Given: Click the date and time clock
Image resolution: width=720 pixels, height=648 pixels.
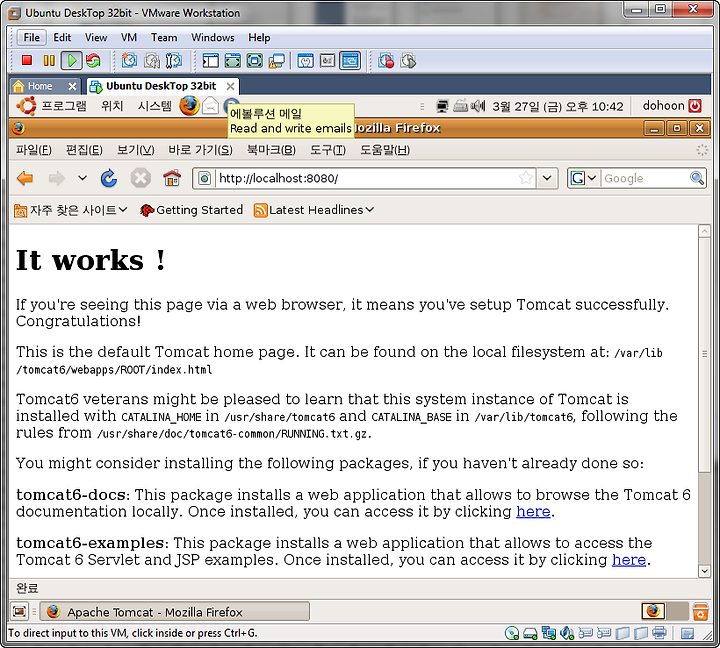Looking at the screenshot, I should (557, 107).
